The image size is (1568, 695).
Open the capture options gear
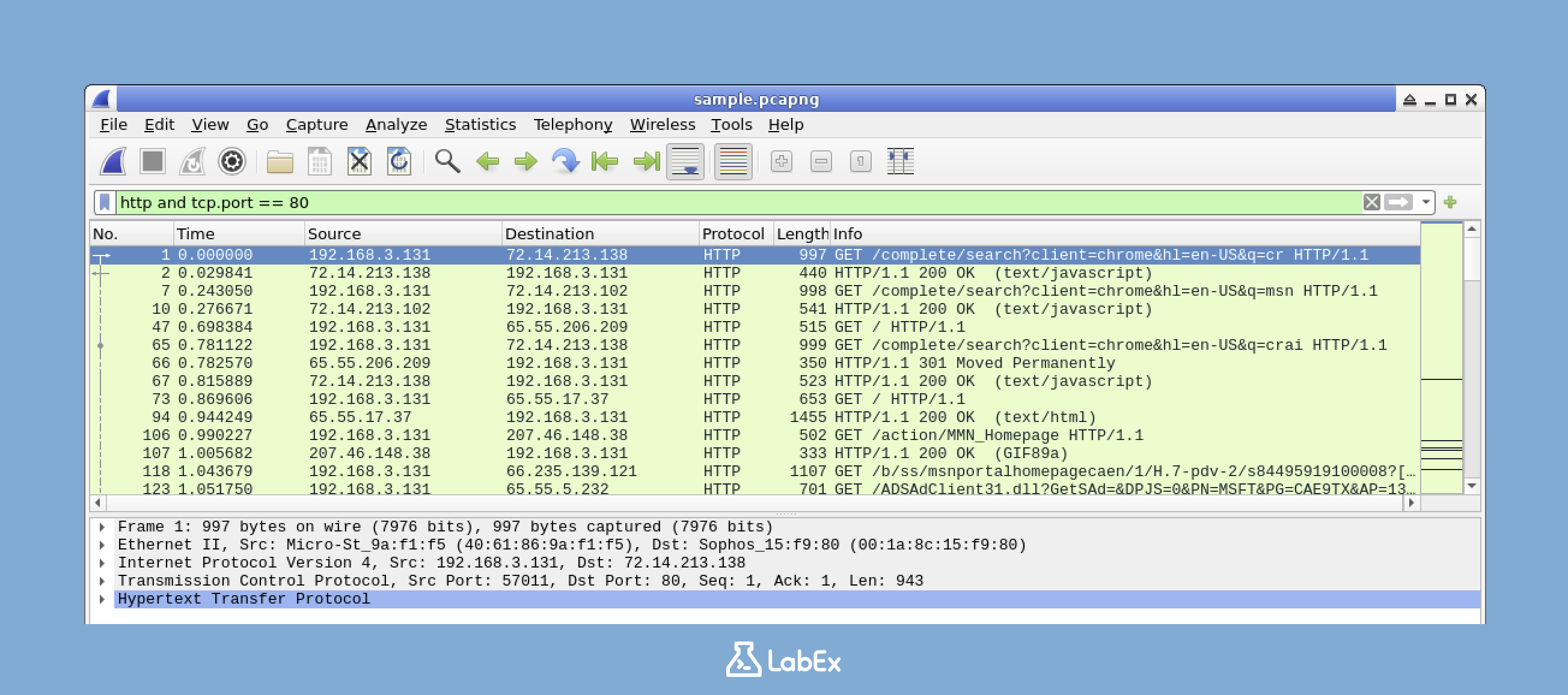click(232, 161)
